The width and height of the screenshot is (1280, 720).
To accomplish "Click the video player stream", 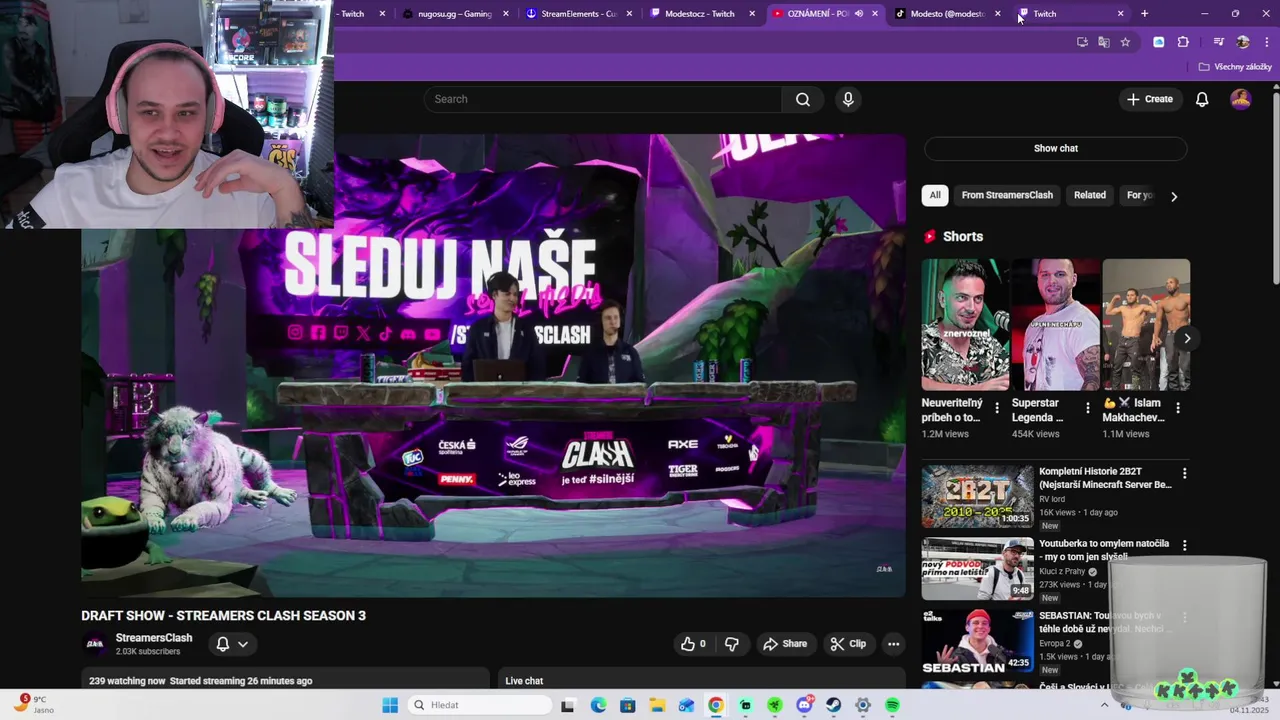I will coord(494,366).
